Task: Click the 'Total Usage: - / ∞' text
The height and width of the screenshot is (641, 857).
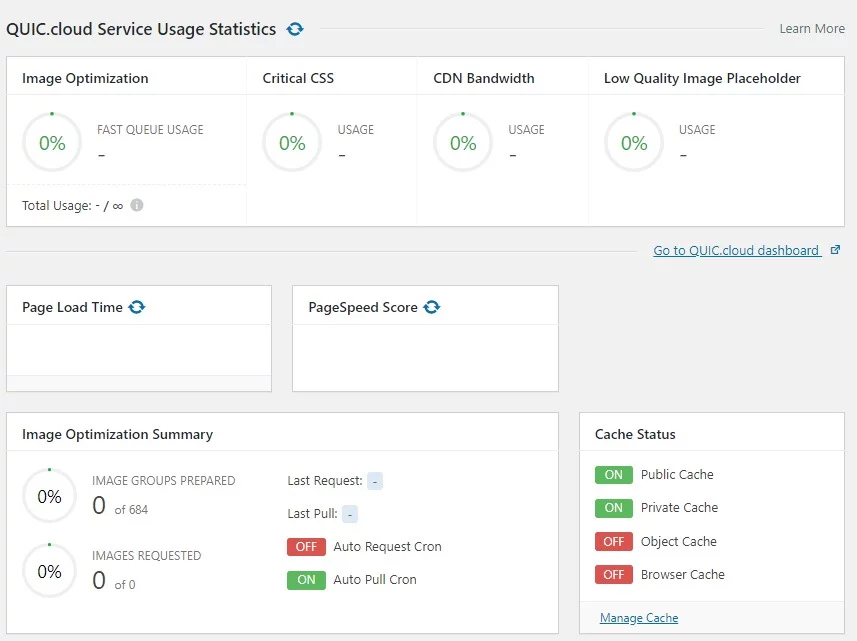Action: [x=73, y=205]
